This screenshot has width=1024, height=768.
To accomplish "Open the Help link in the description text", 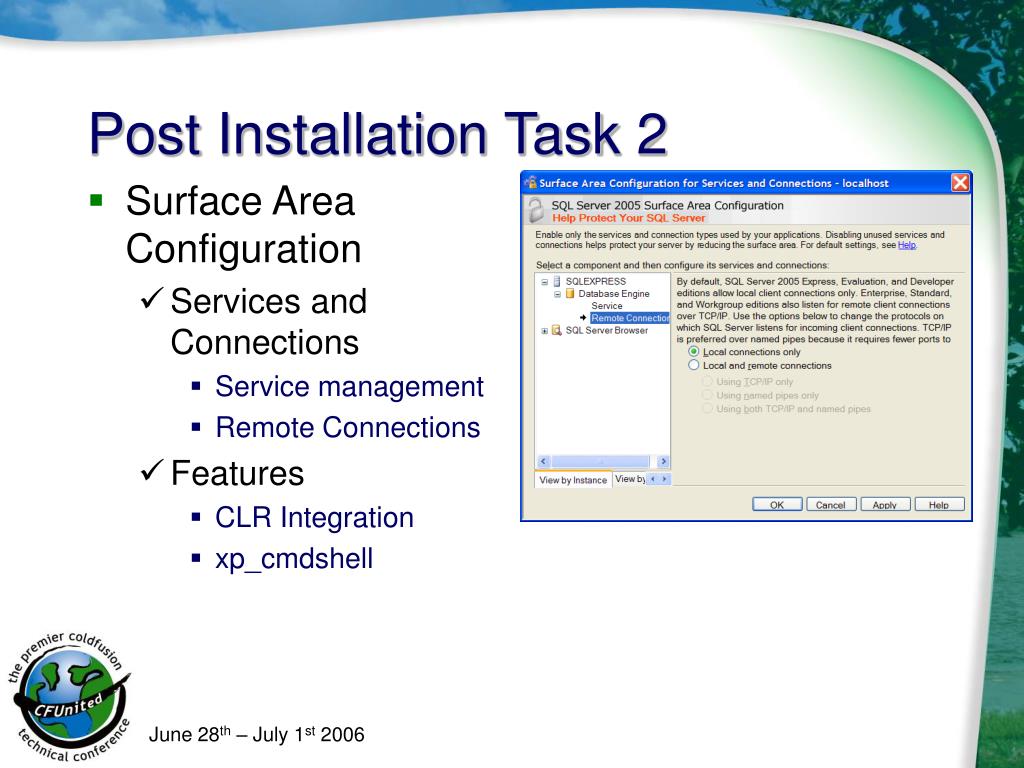I will [906, 245].
